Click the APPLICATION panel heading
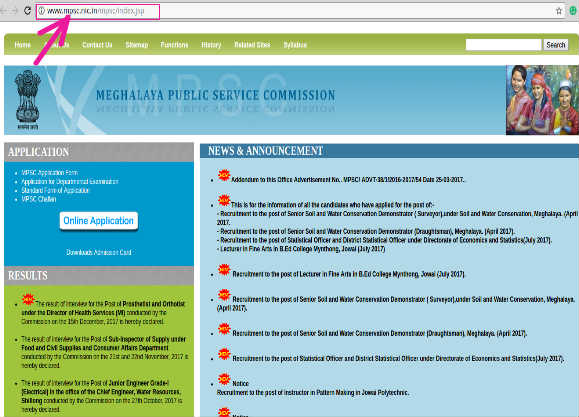The width and height of the screenshot is (579, 417). coord(38,152)
